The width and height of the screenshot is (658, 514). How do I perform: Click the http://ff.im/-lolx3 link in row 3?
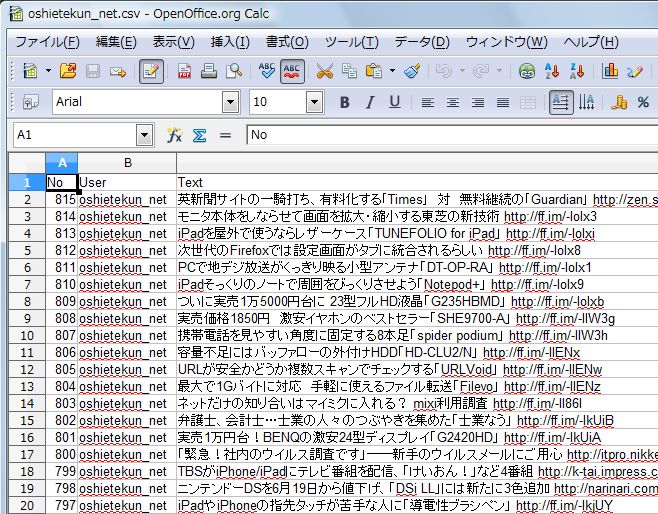click(x=550, y=217)
